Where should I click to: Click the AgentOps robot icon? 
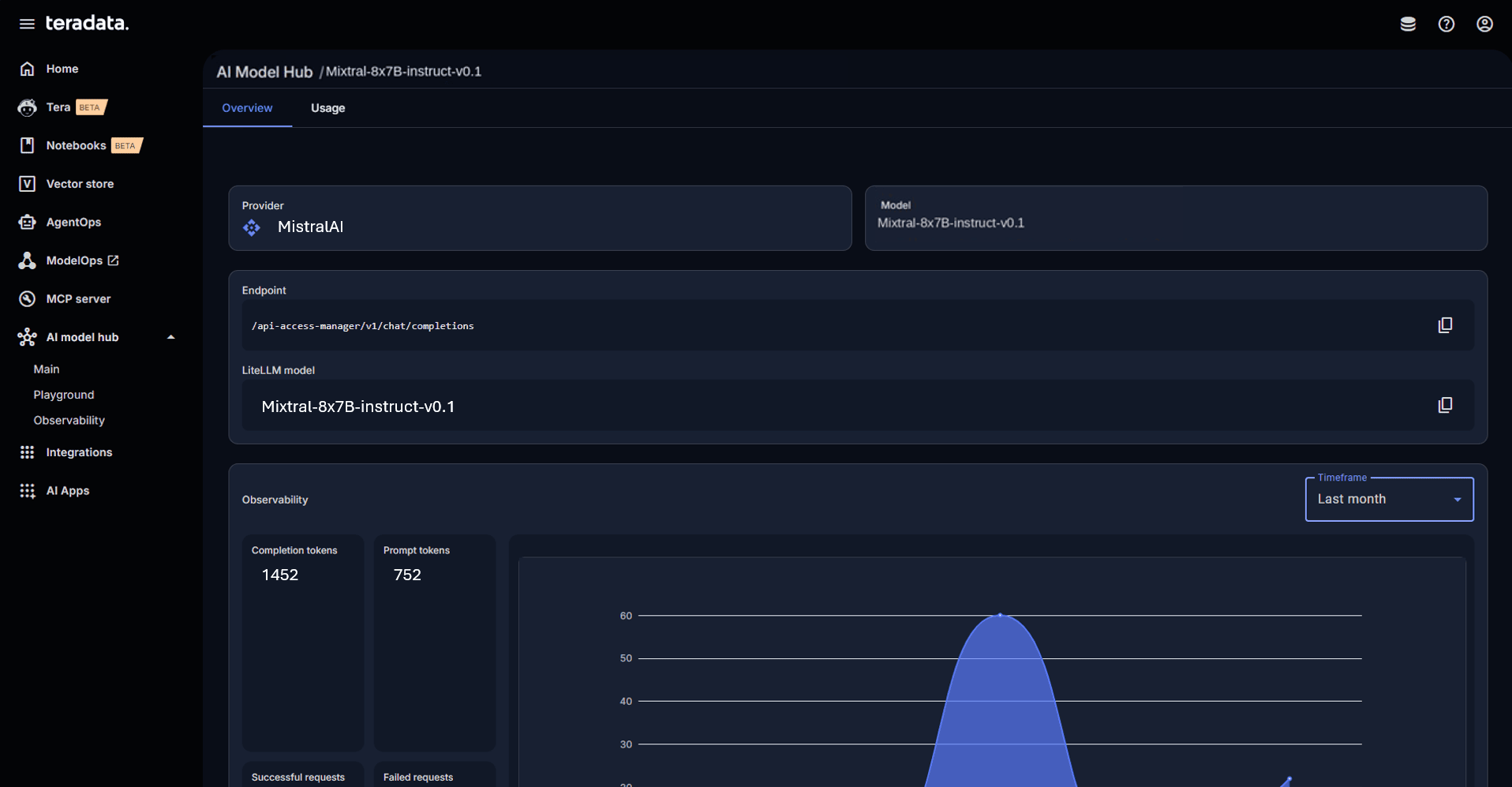pyautogui.click(x=28, y=223)
